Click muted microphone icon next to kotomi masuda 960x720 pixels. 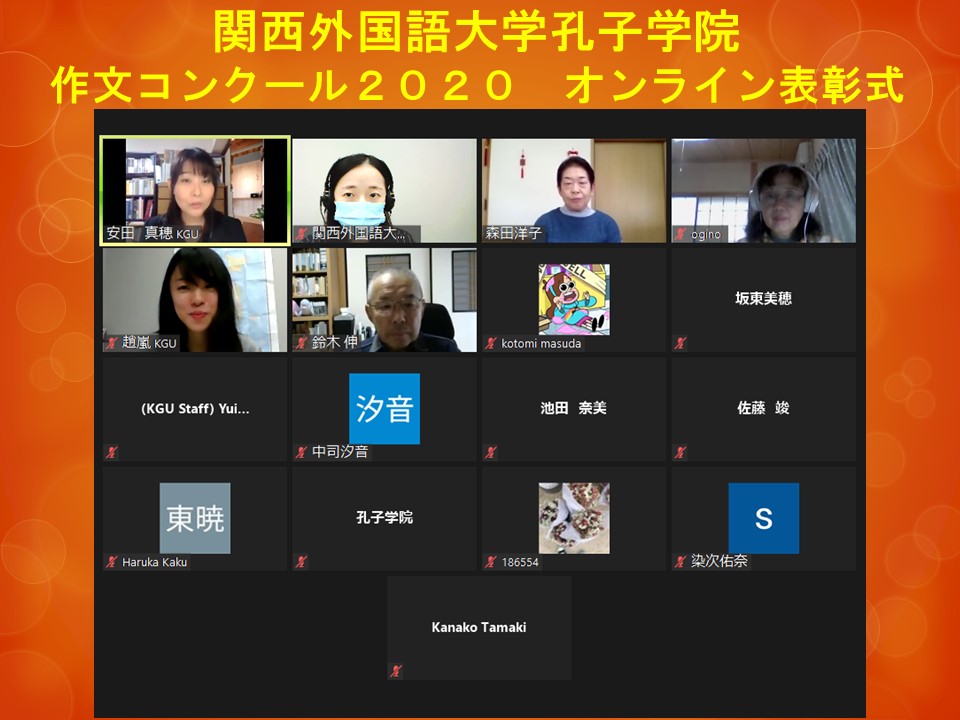[x=491, y=343]
